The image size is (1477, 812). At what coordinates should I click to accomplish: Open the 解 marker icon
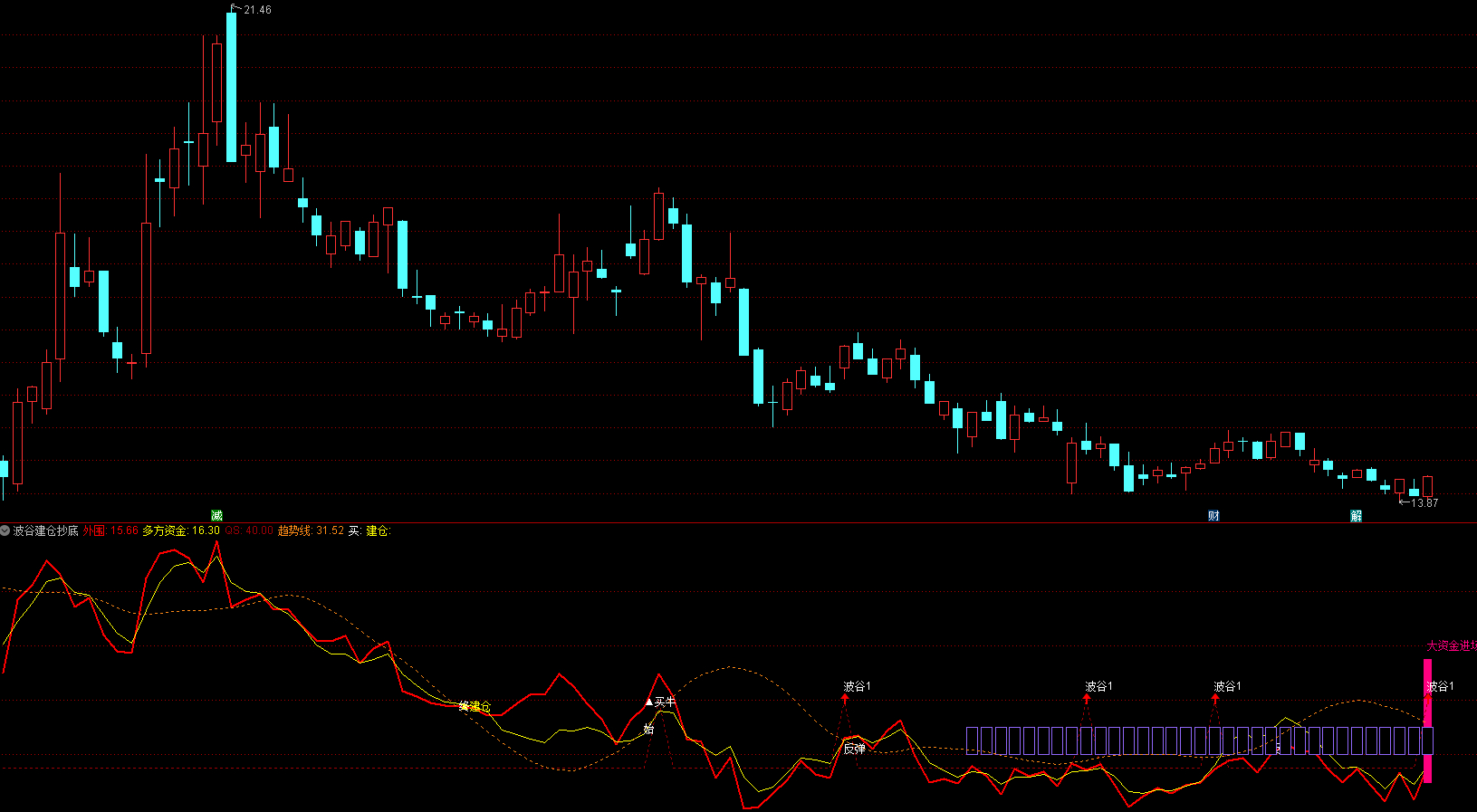(1356, 515)
